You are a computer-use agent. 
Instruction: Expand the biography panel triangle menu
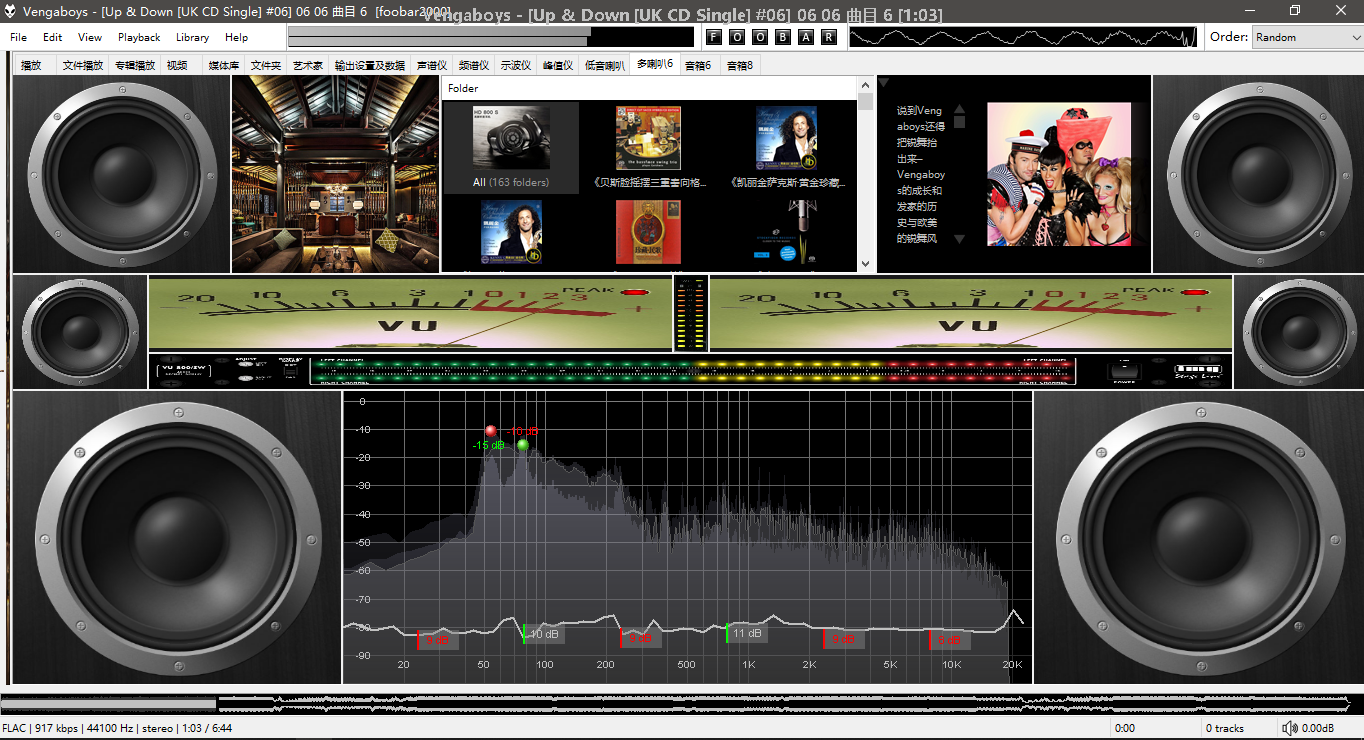pos(883,83)
